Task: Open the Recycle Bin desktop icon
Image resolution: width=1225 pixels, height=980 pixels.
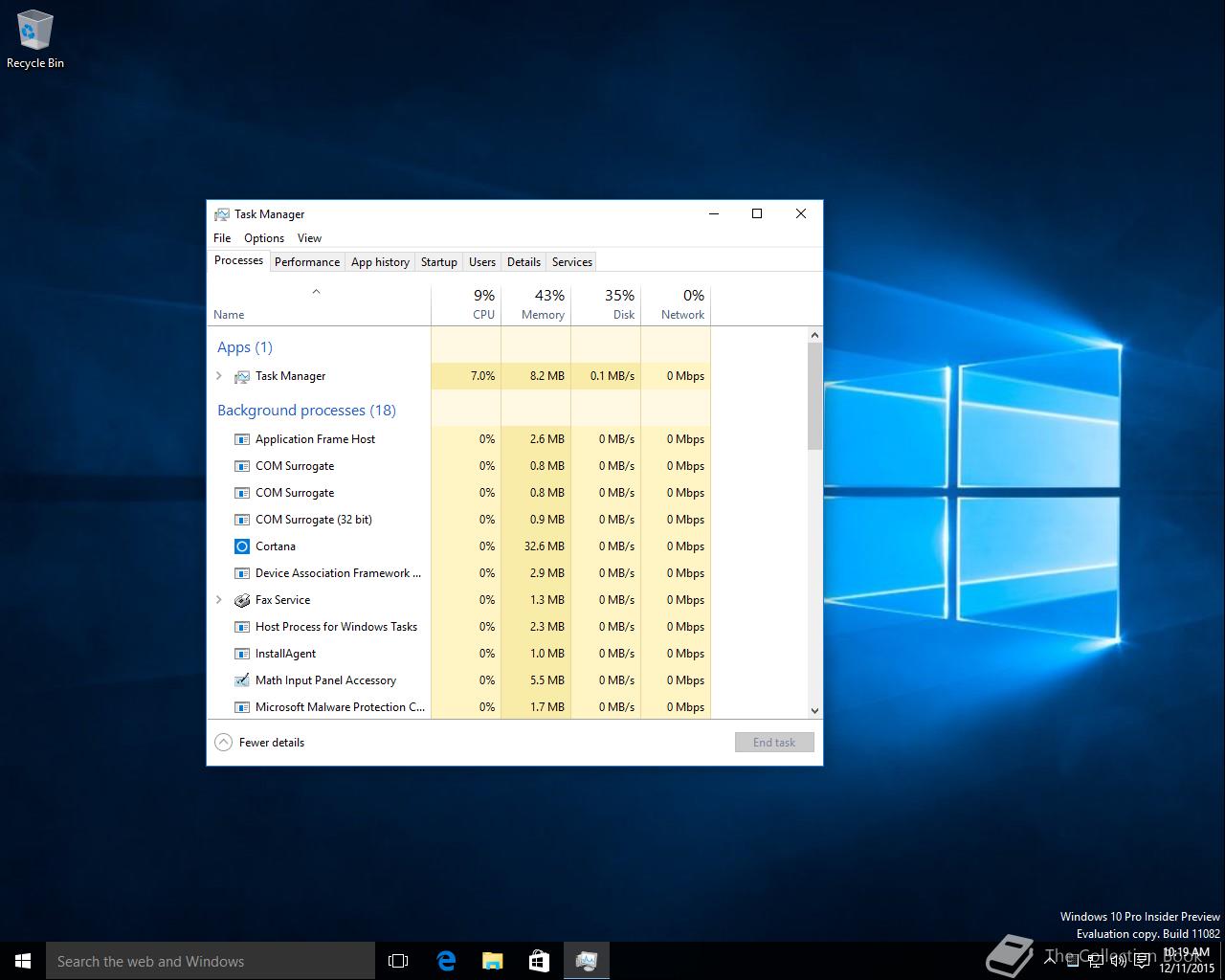Action: pos(35,39)
